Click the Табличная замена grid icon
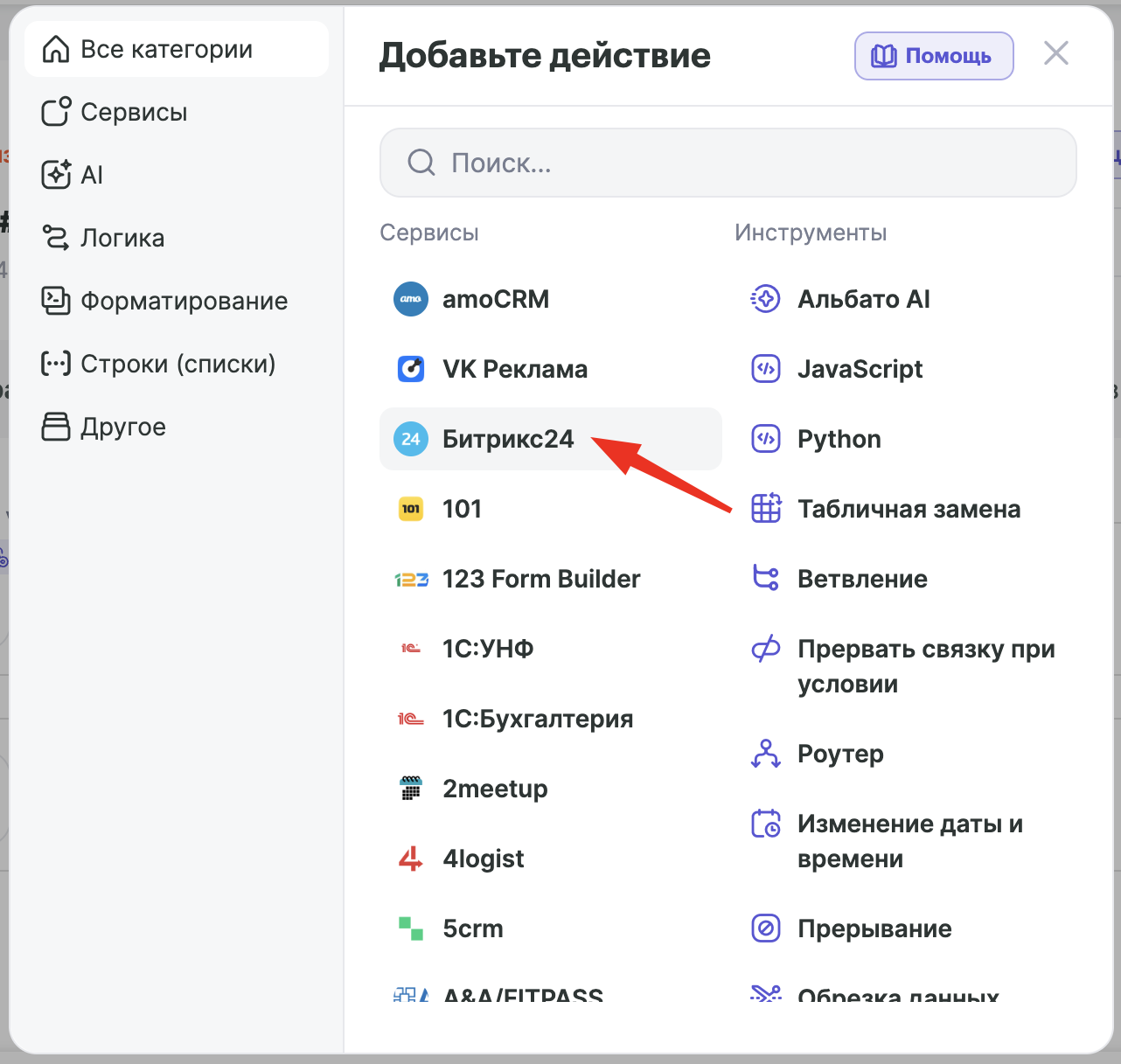Viewport: 1121px width, 1064px height. pyautogui.click(x=766, y=509)
